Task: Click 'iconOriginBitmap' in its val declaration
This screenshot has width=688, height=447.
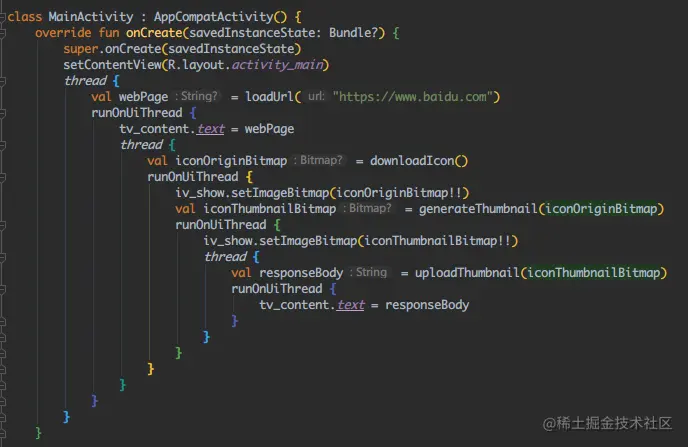Action: tap(231, 161)
